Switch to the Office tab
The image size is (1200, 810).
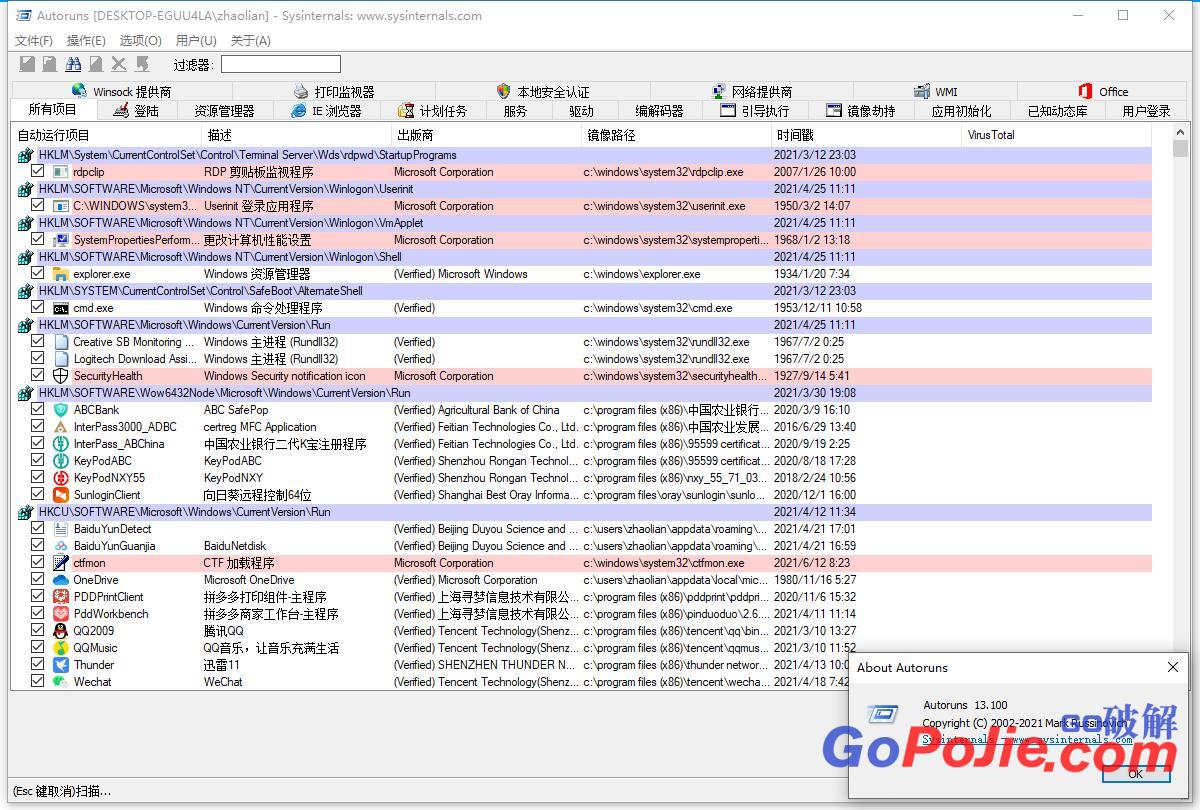coord(1102,91)
